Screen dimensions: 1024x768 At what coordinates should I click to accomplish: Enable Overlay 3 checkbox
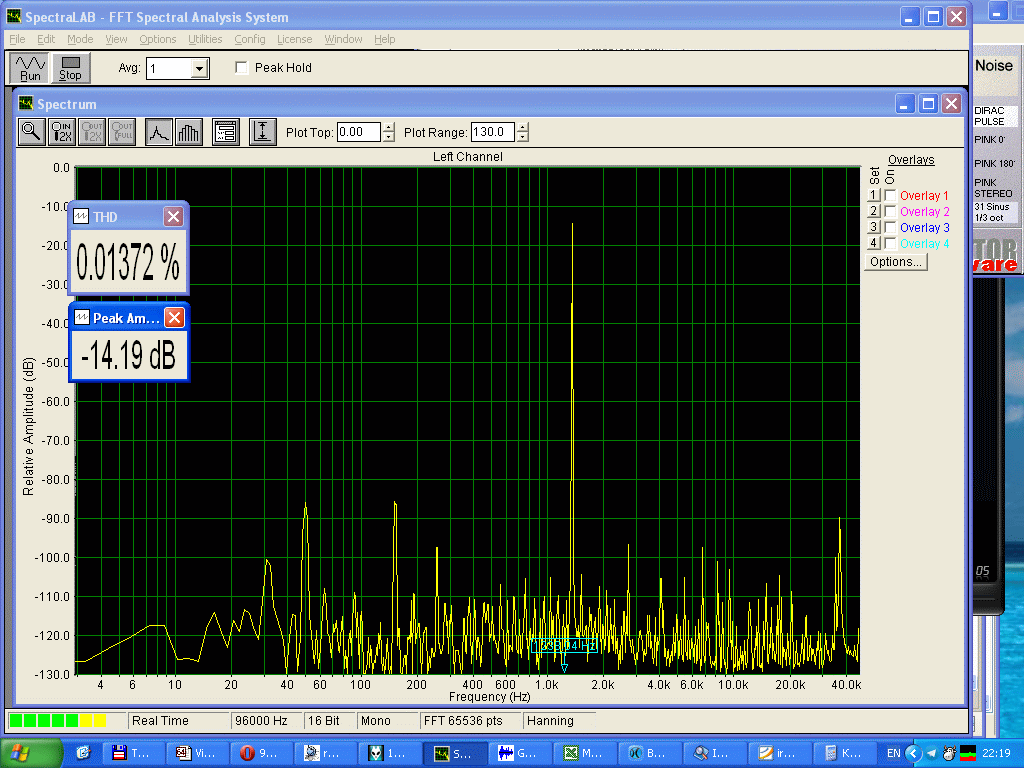click(889, 227)
